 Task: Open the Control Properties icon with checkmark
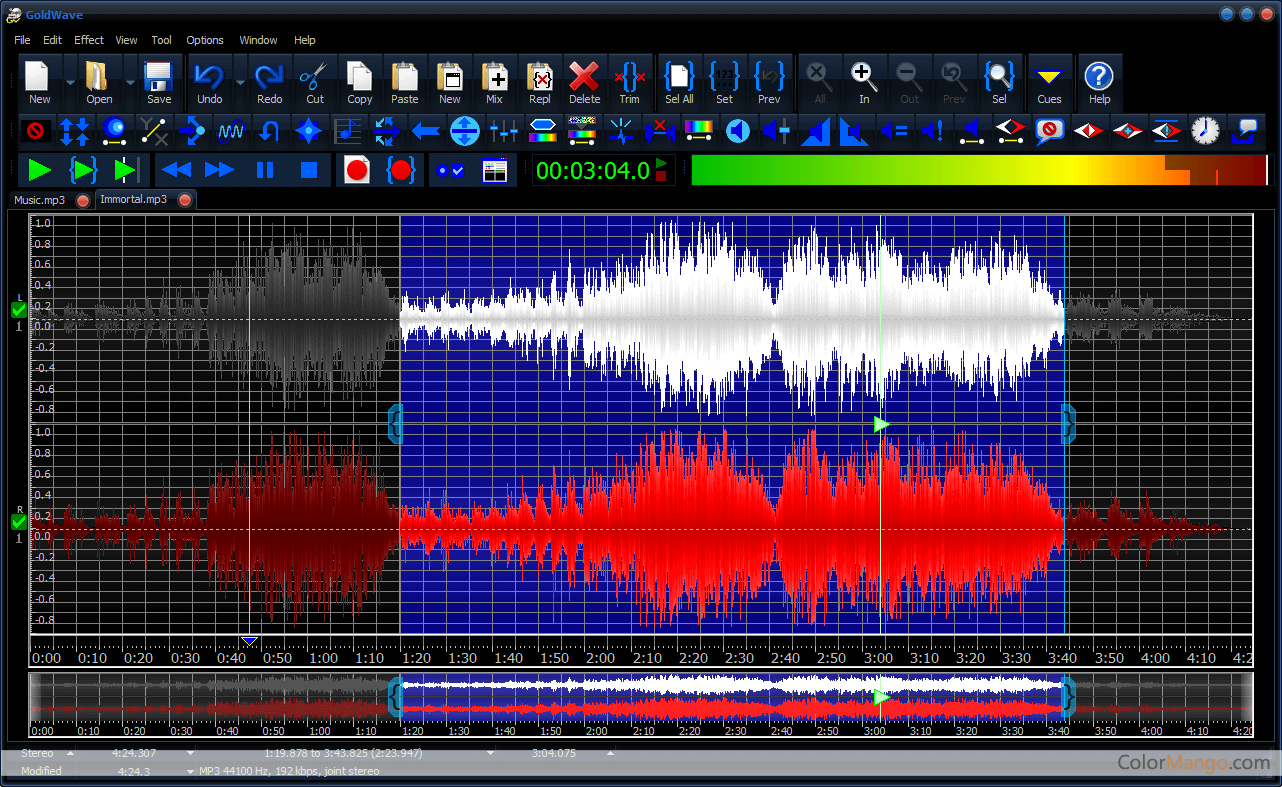point(449,171)
